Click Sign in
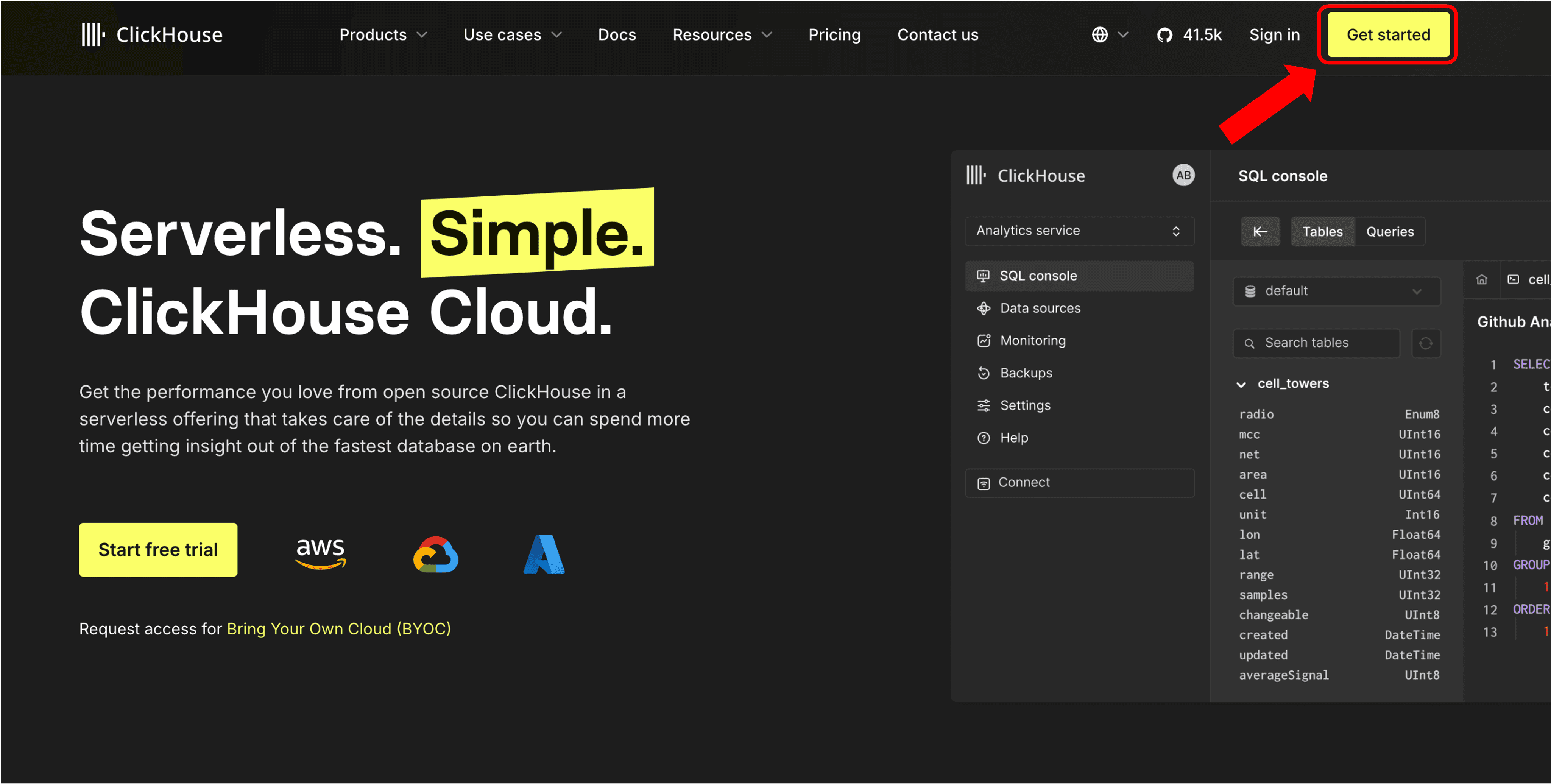Image resolution: width=1551 pixels, height=784 pixels. tap(1274, 35)
